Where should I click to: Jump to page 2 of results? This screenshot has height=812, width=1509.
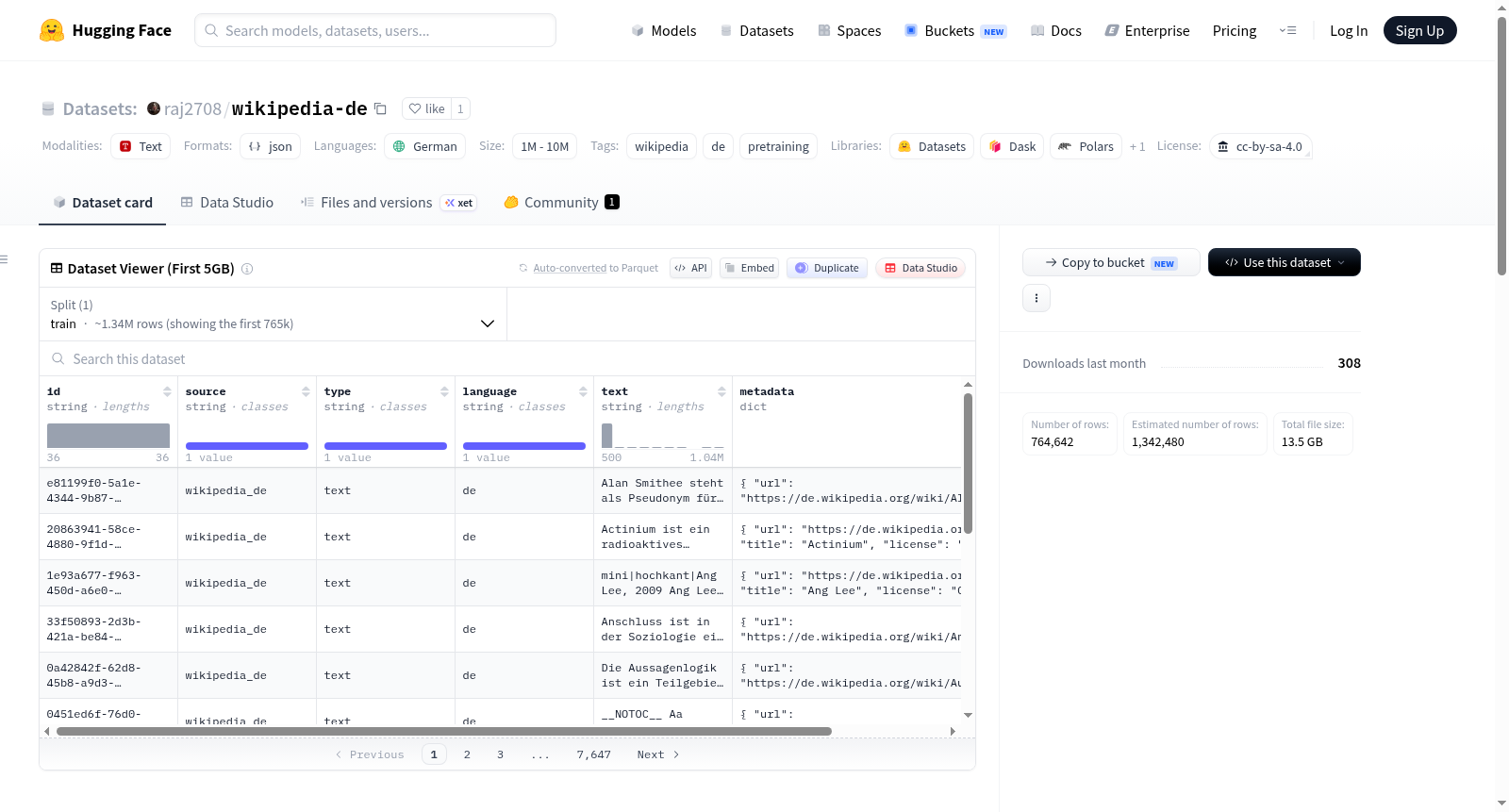click(x=467, y=754)
